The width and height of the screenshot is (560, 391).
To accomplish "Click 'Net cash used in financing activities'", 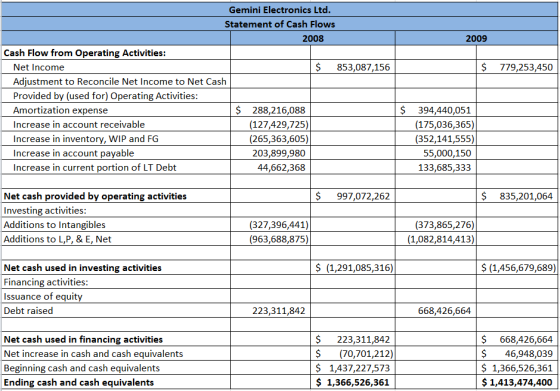I will pyautogui.click(x=83, y=340).
